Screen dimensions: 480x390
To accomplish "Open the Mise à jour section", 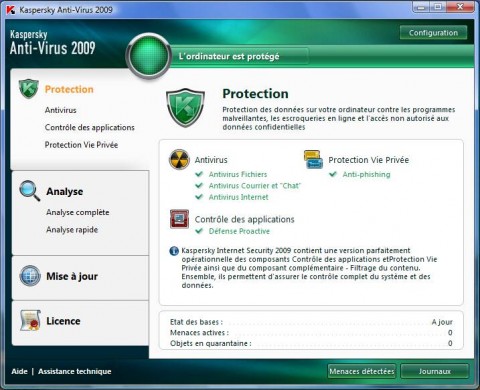I will coord(72,276).
